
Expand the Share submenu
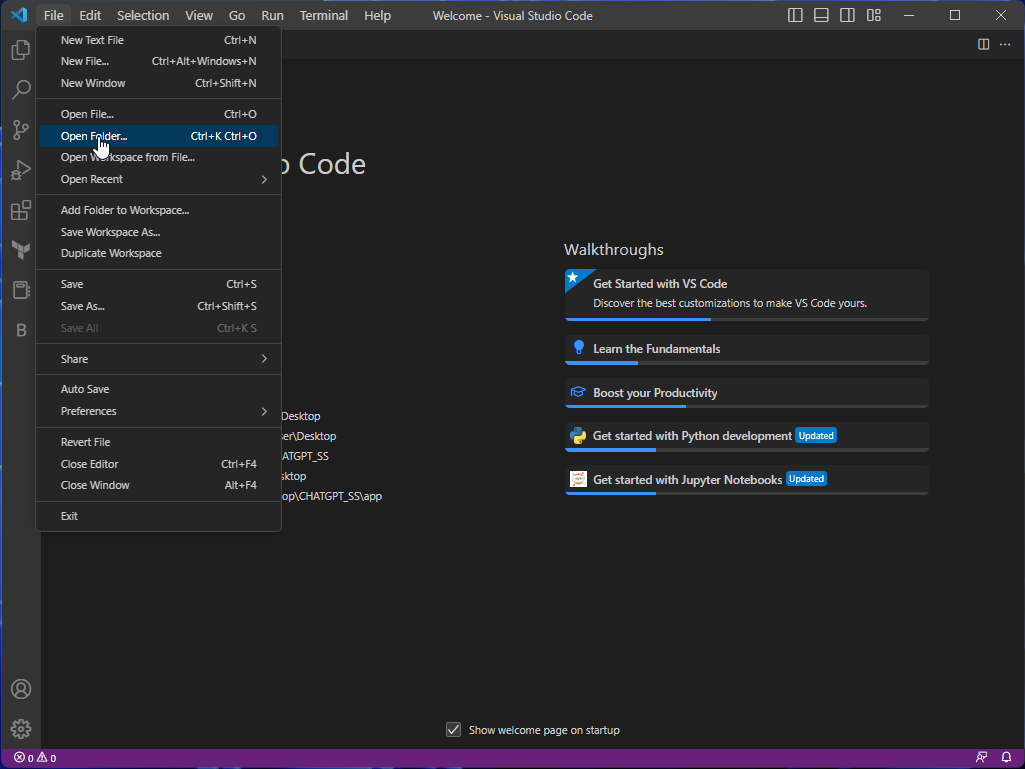pos(158,359)
